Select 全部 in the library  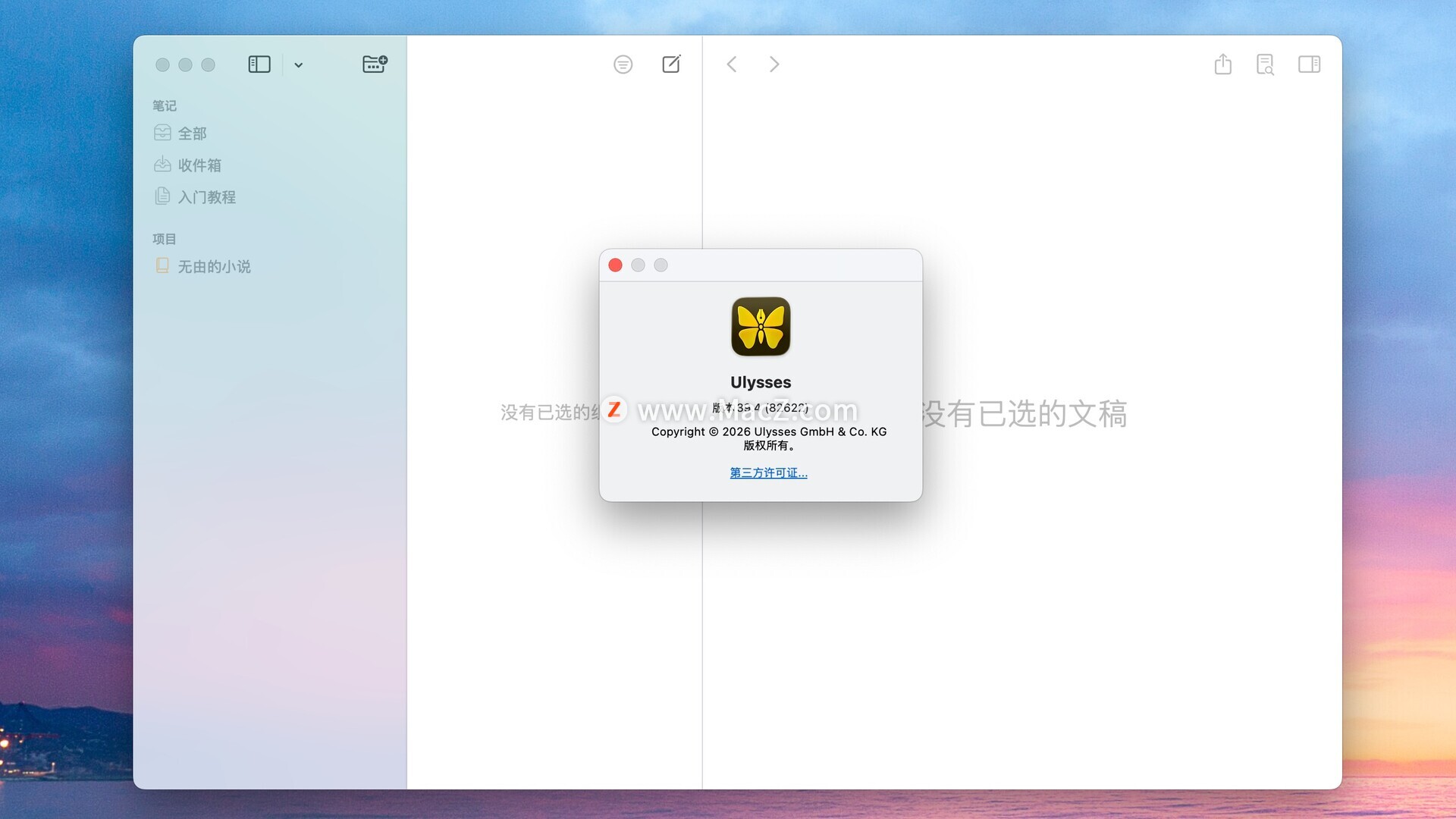(x=191, y=133)
